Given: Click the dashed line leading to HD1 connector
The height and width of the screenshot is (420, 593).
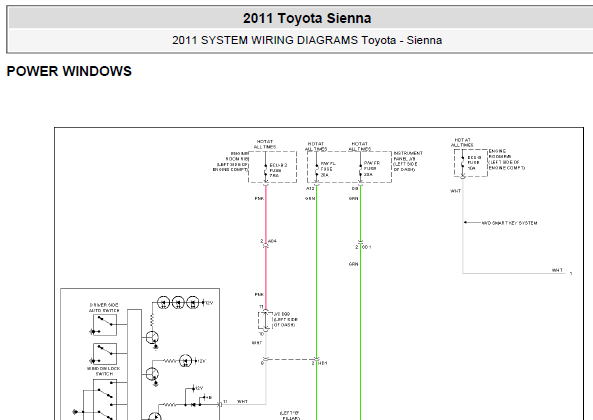Looking at the screenshot, I should [291, 359].
